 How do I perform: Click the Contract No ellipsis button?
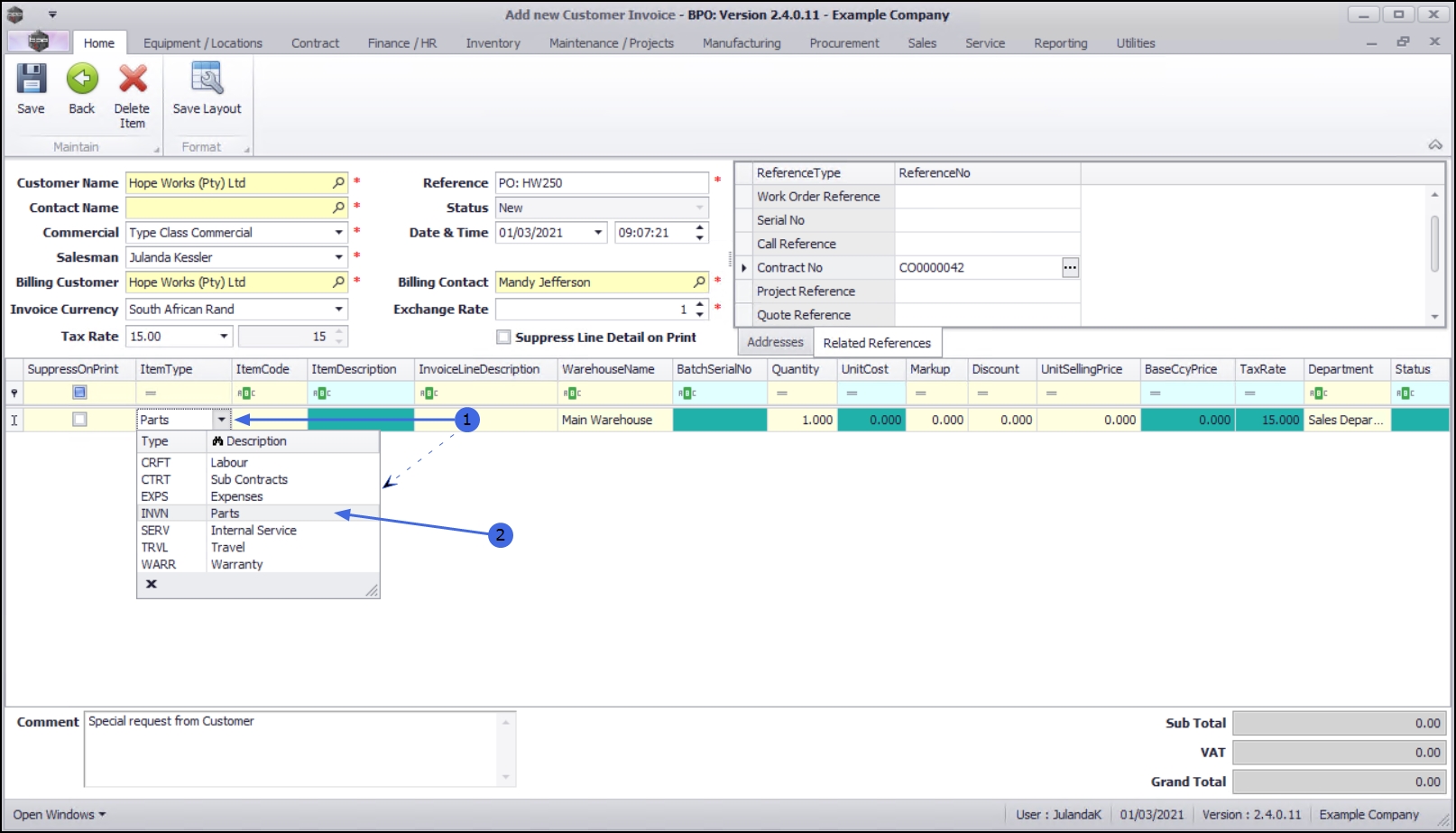coord(1070,267)
